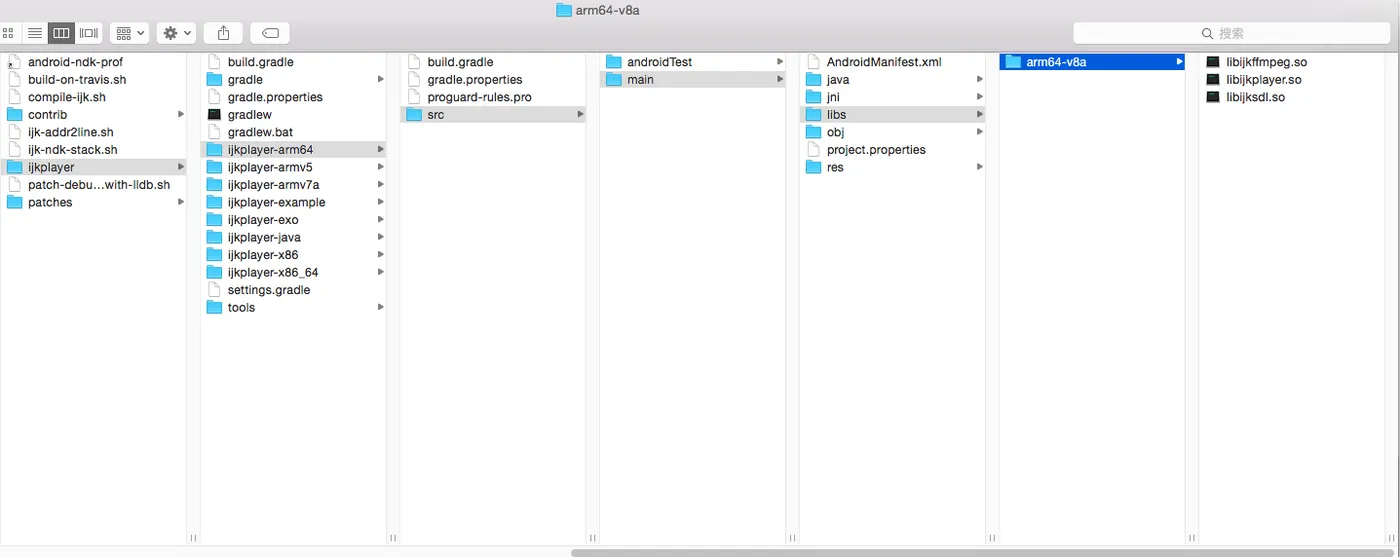Select highlighted arm64-v8a folder
Image resolution: width=1400 pixels, height=557 pixels.
(1092, 62)
